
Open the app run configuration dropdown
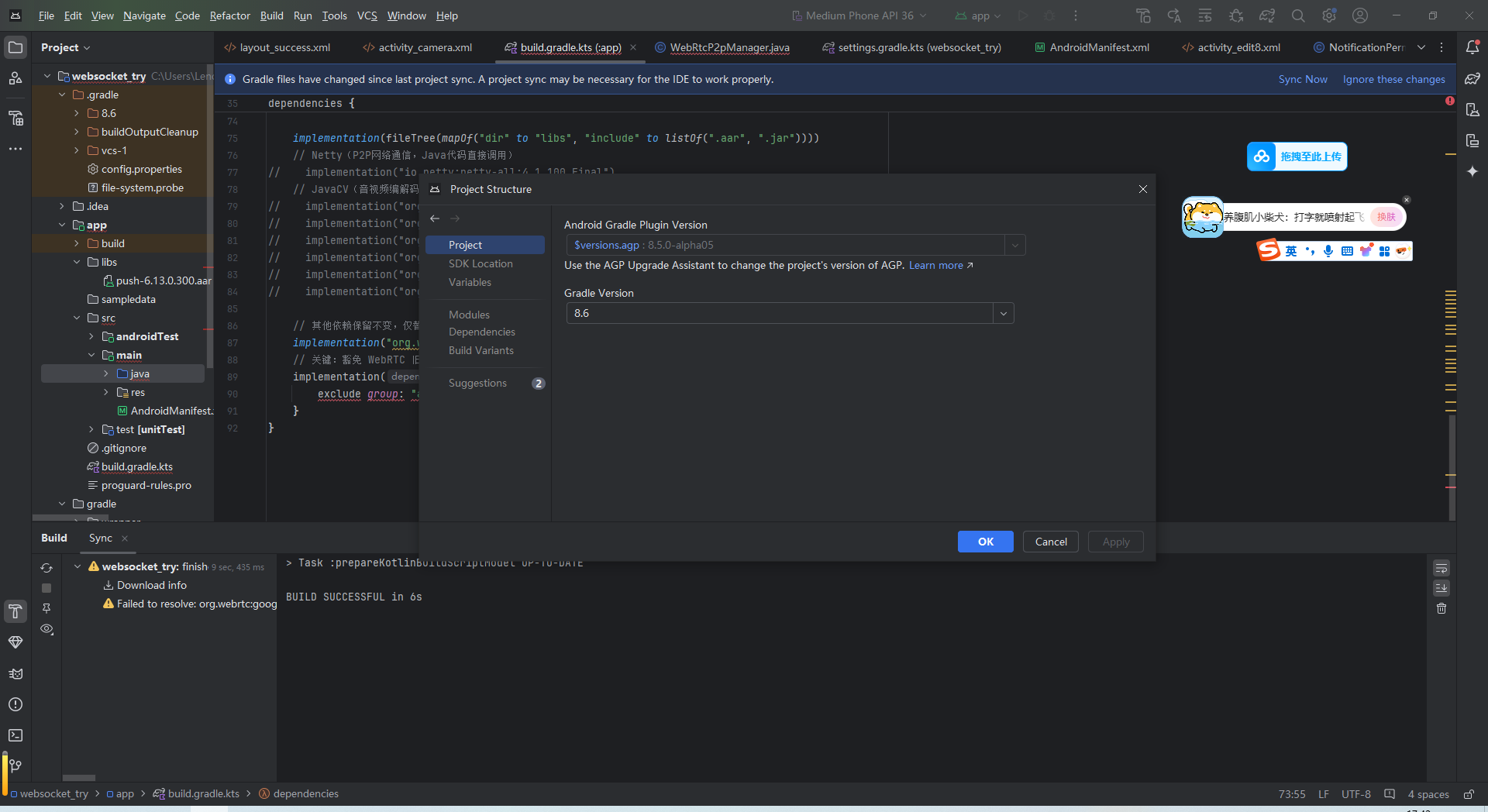979,15
